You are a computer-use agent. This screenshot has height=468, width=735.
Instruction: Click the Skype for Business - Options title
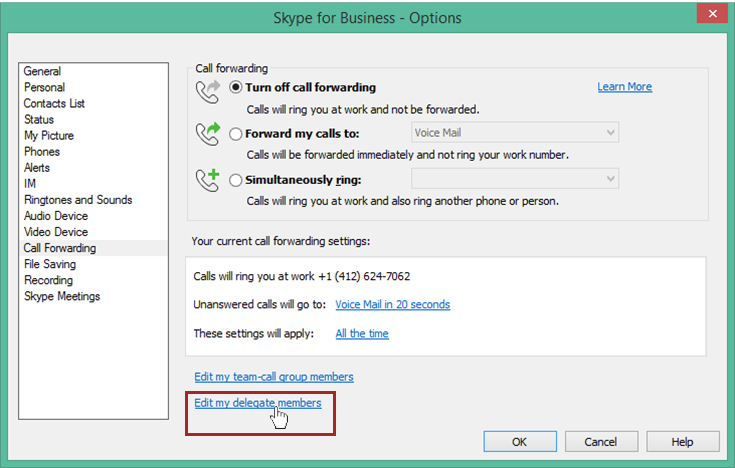(x=367, y=18)
